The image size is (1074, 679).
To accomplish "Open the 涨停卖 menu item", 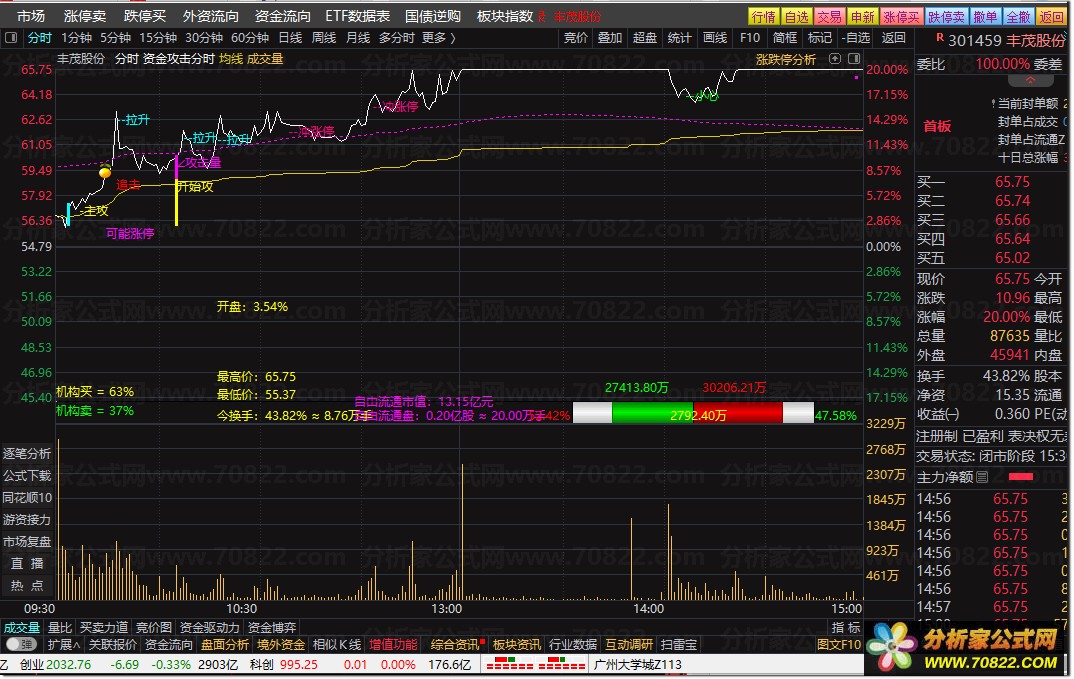I will [x=85, y=16].
